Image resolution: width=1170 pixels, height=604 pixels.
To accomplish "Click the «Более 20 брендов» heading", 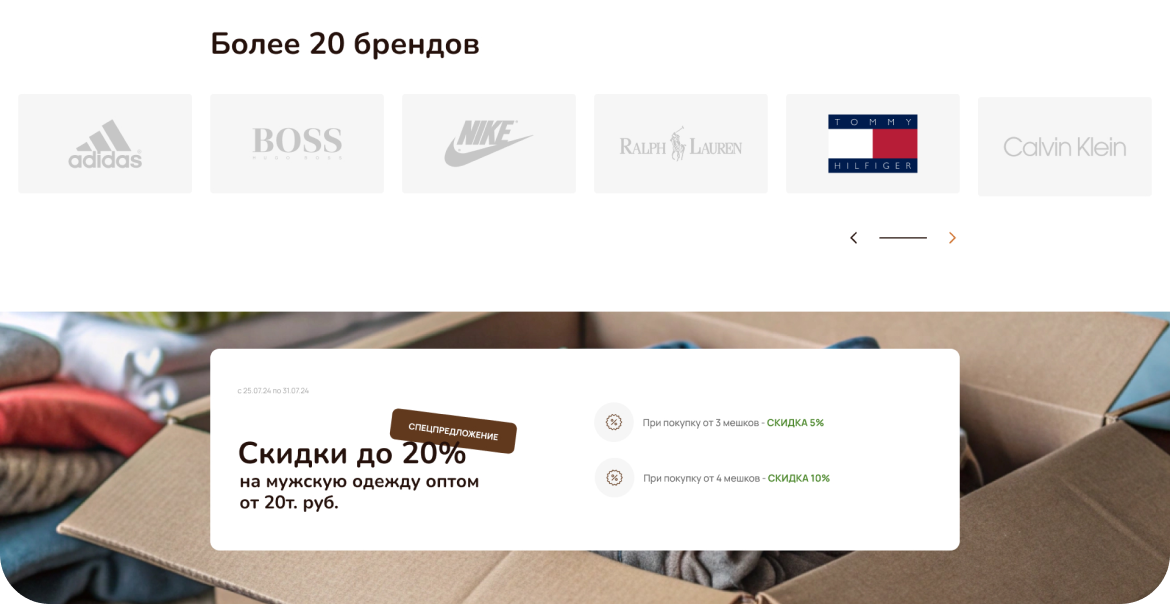I will 345,44.
